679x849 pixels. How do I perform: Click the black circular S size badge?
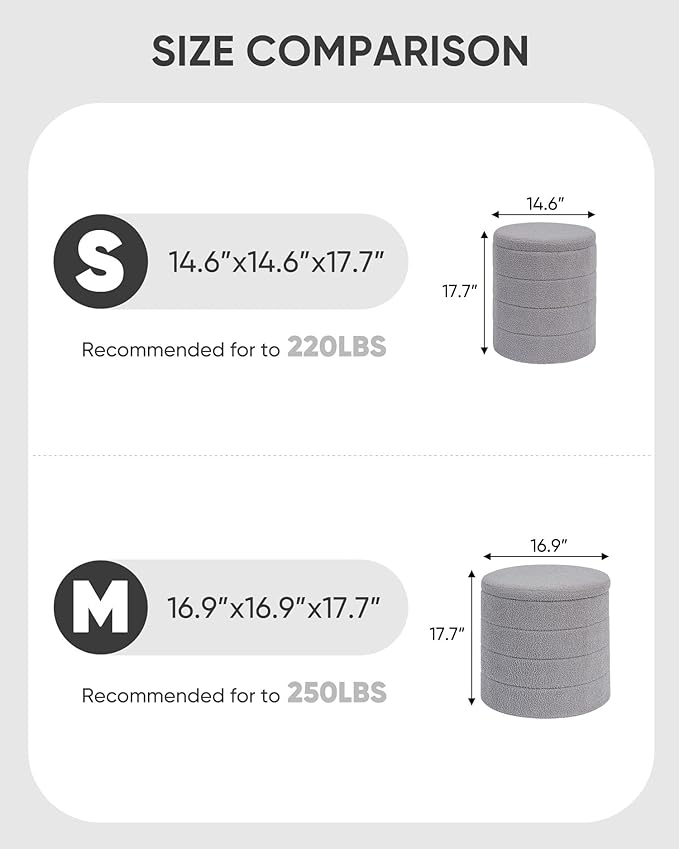click(x=101, y=261)
